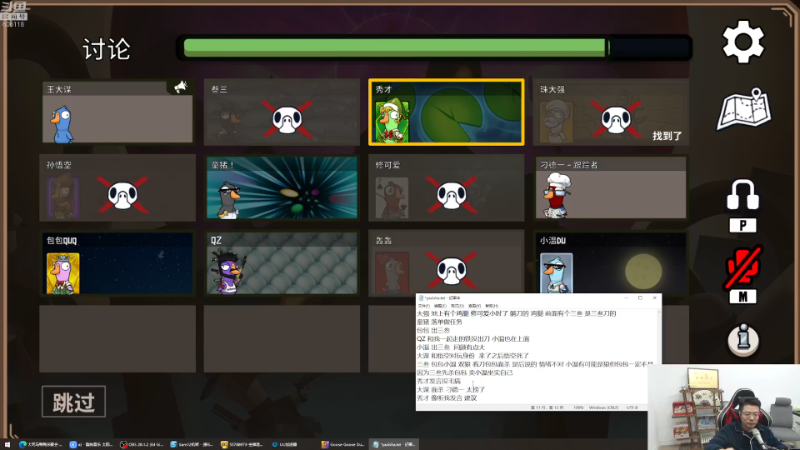Open the map icon
The width and height of the screenshot is (800, 450).
744,110
